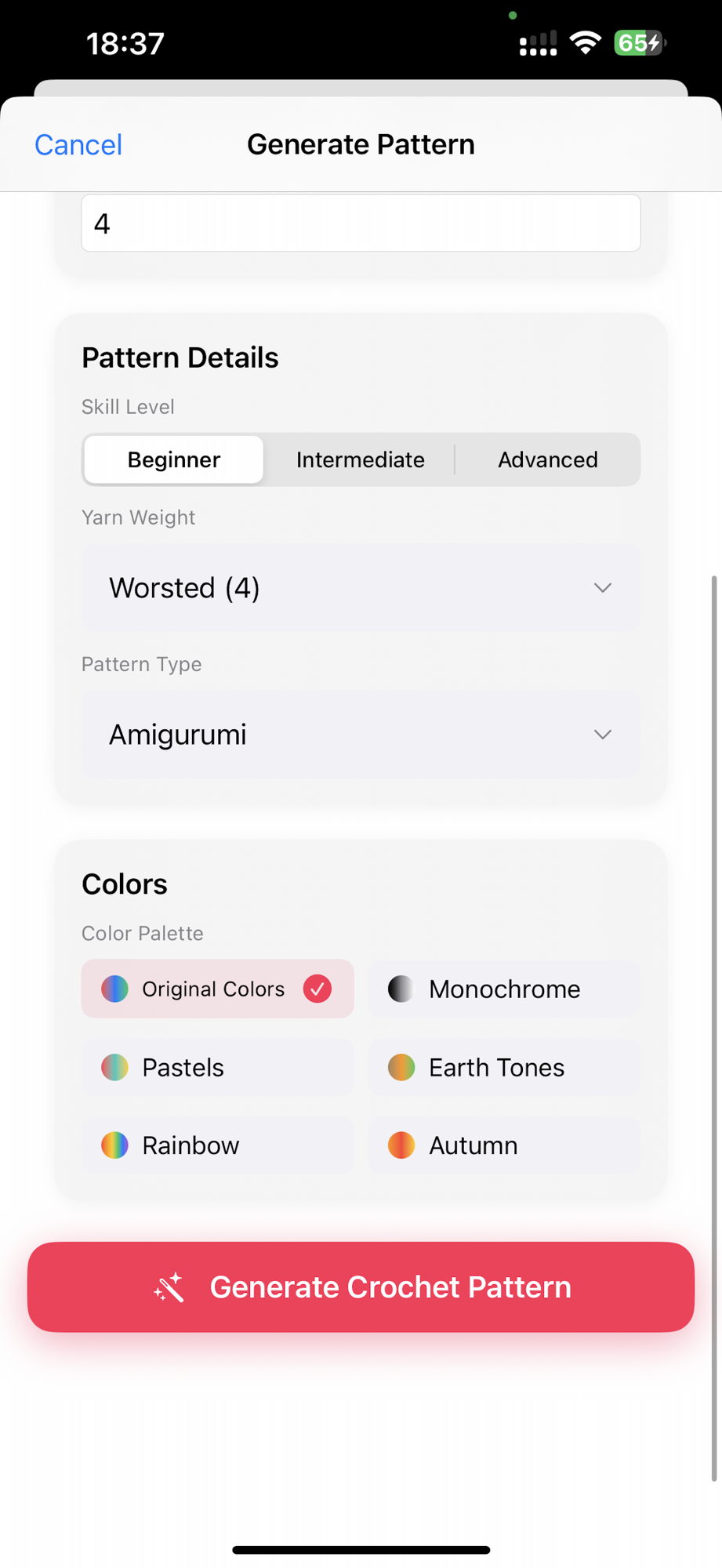Click the Pastels gradient circle icon
Viewport: 722px width, 1568px height.
coord(114,1067)
